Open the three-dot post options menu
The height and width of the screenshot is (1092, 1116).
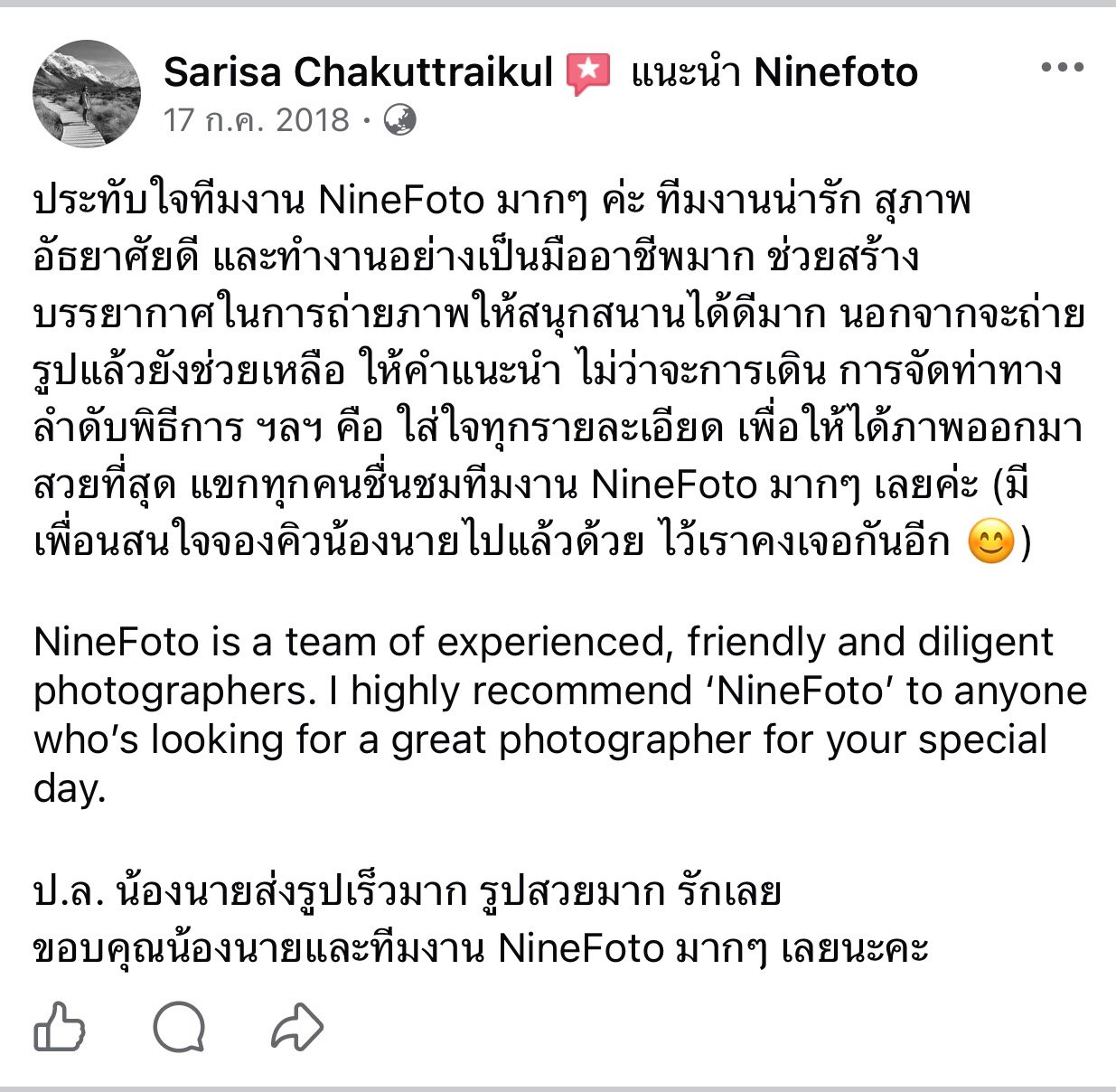1062,68
